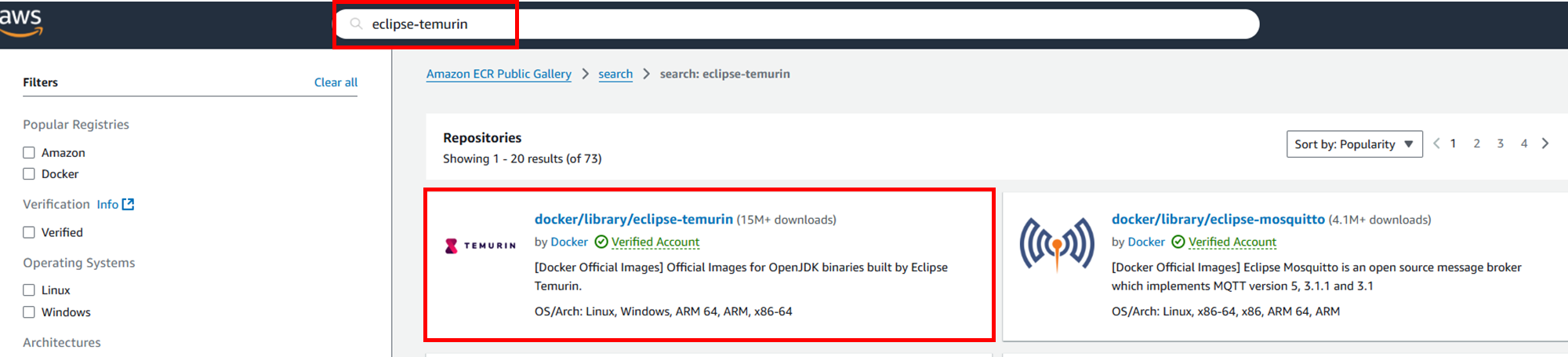Screen dimensions: 1568x357
Task: Click 'search: eclipse-temurin' breadcrumb text
Action: point(724,74)
